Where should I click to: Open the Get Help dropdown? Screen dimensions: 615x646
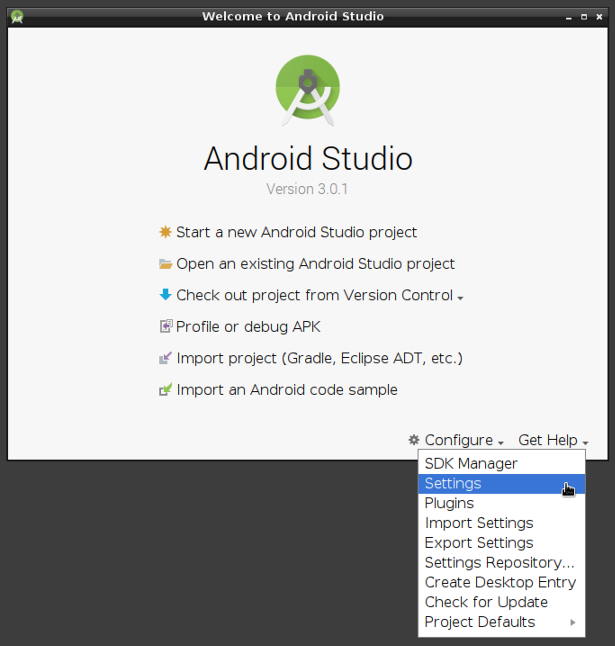(553, 440)
